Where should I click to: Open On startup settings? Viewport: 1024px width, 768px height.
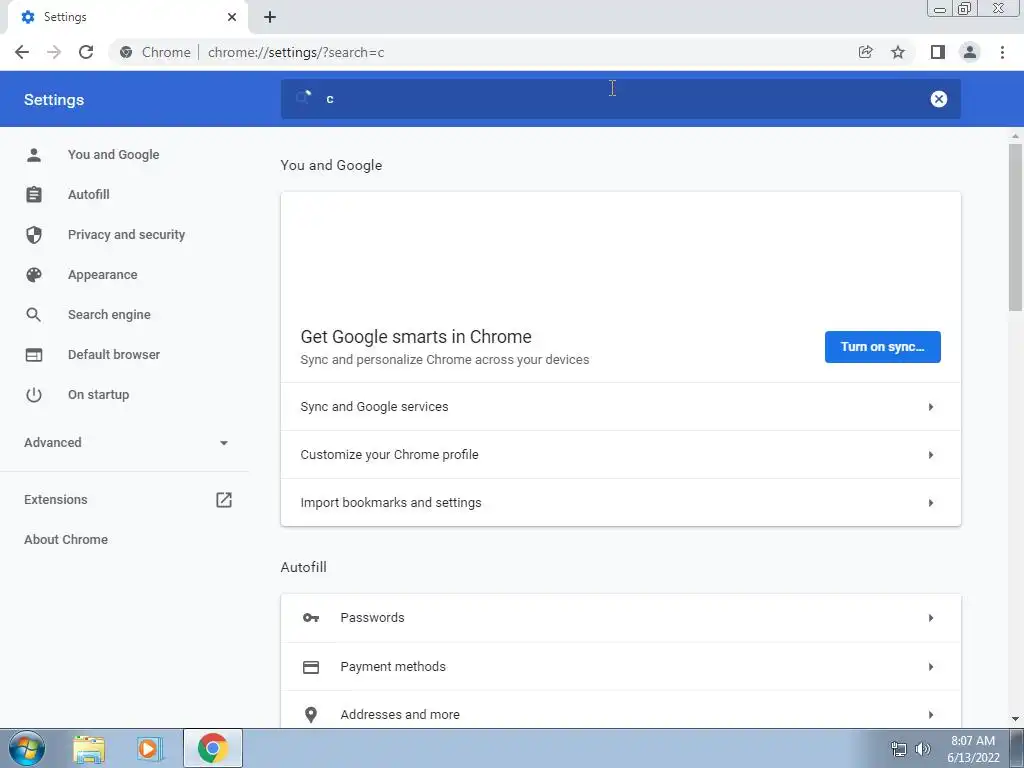(x=99, y=395)
